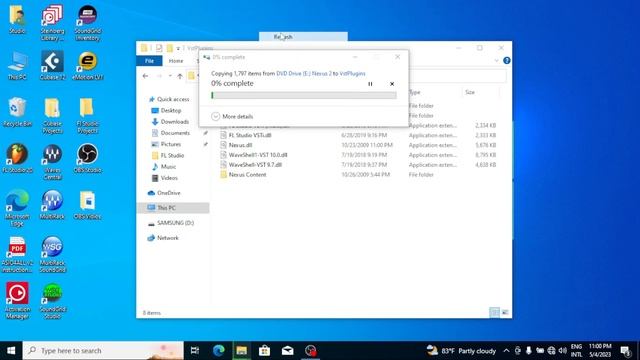This screenshot has height=360, width=640.
Task: Switch to details view layout icon
Action: tap(494, 313)
